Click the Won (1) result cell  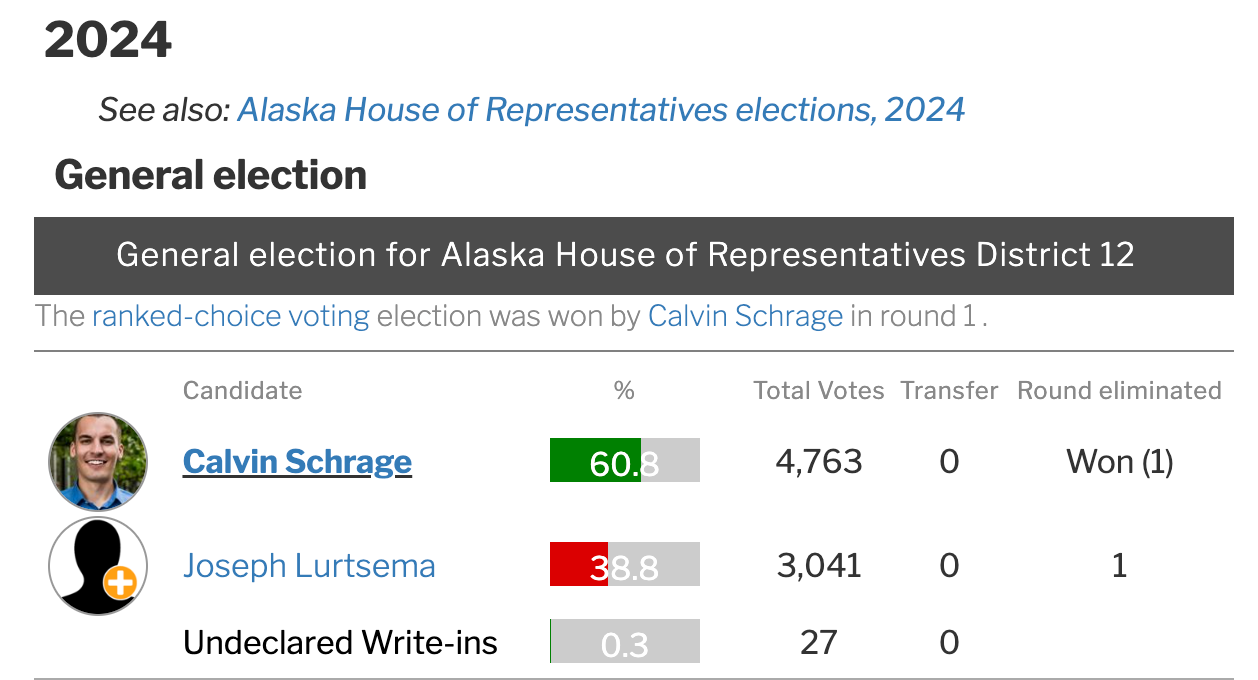pos(1119,461)
